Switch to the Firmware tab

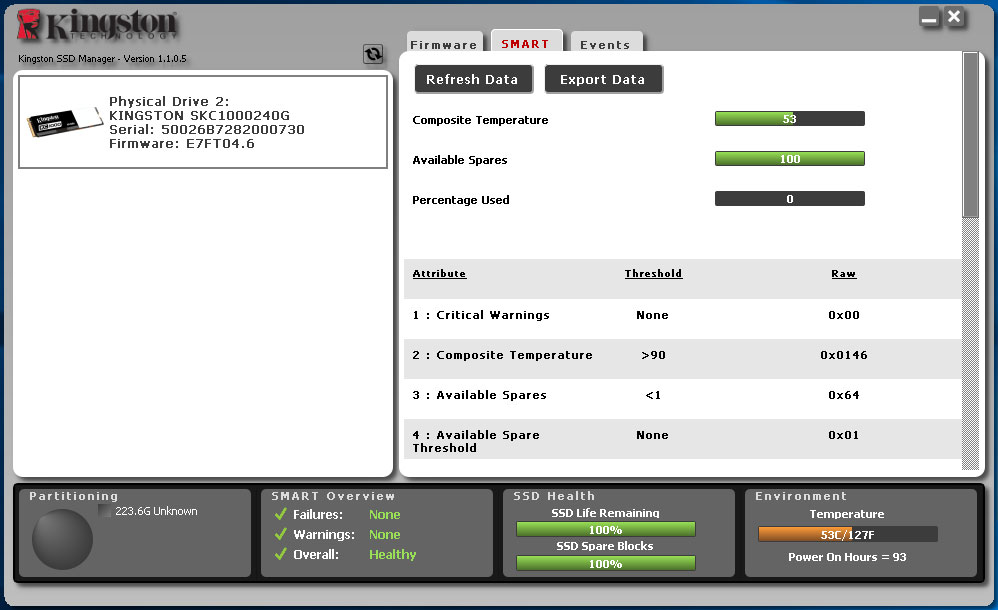pos(444,42)
